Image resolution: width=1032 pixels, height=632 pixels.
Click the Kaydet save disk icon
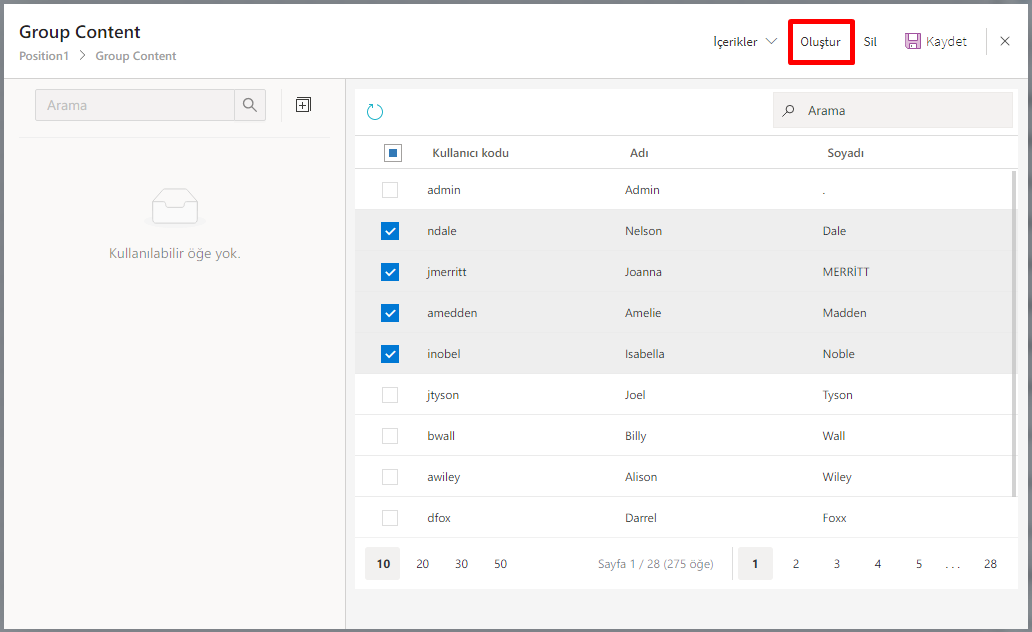[x=912, y=42]
